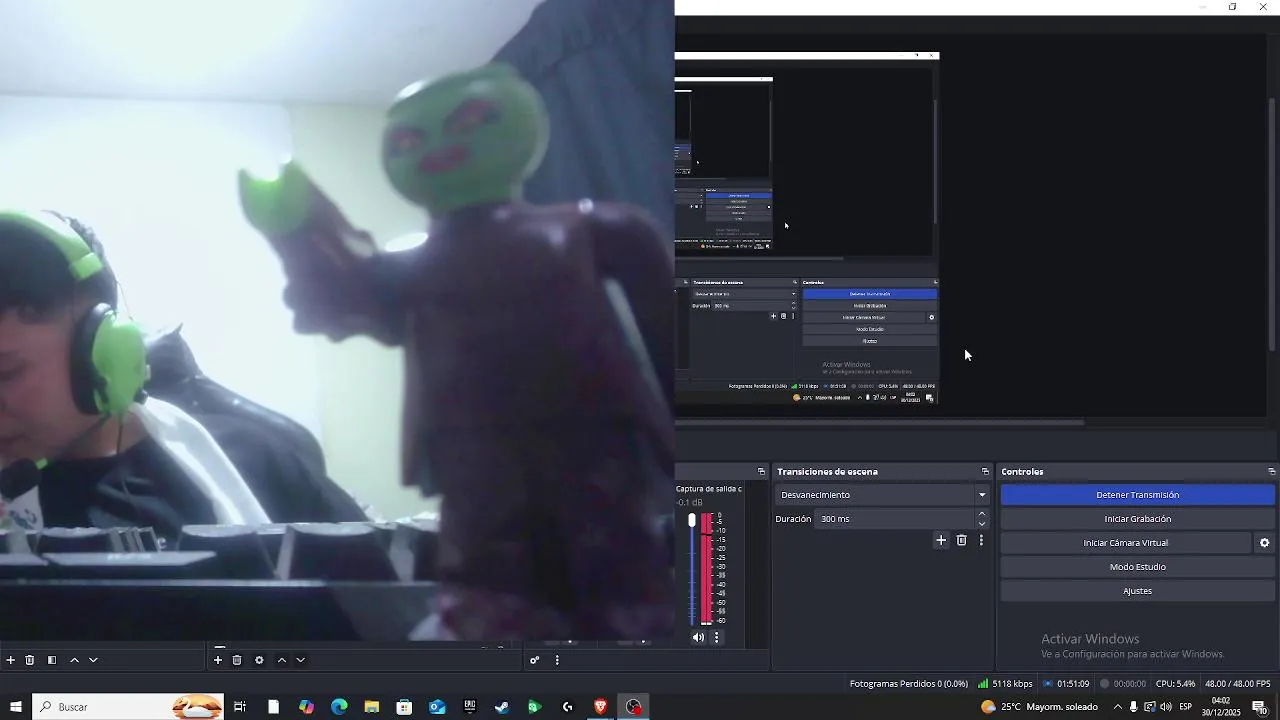Float the Controles dock panel
Viewport: 1280px width, 720px height.
coord(1271,471)
